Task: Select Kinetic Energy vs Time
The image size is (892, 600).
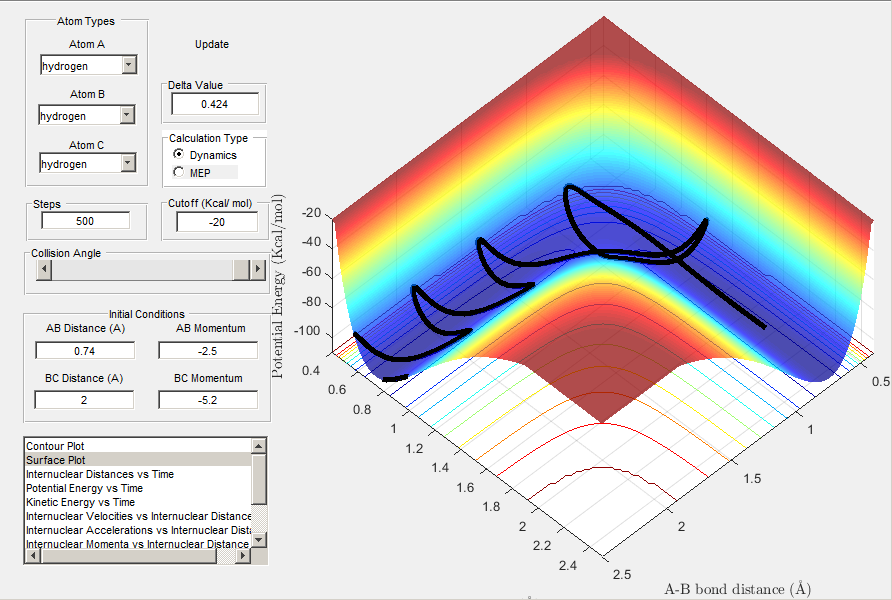Action: (138, 502)
